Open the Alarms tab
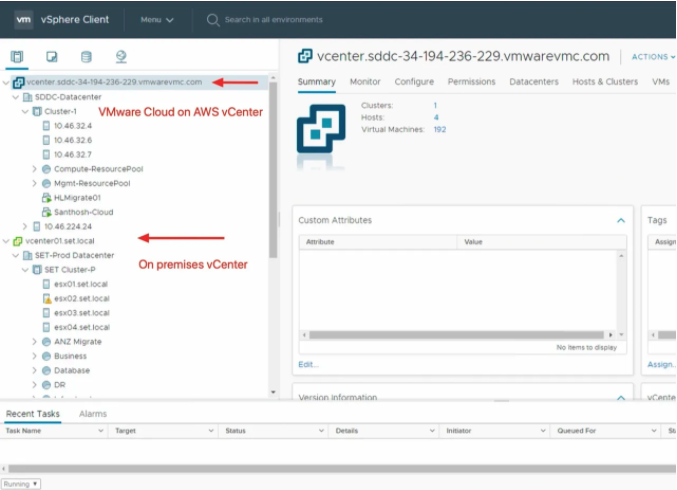677x490 pixels. (93, 414)
